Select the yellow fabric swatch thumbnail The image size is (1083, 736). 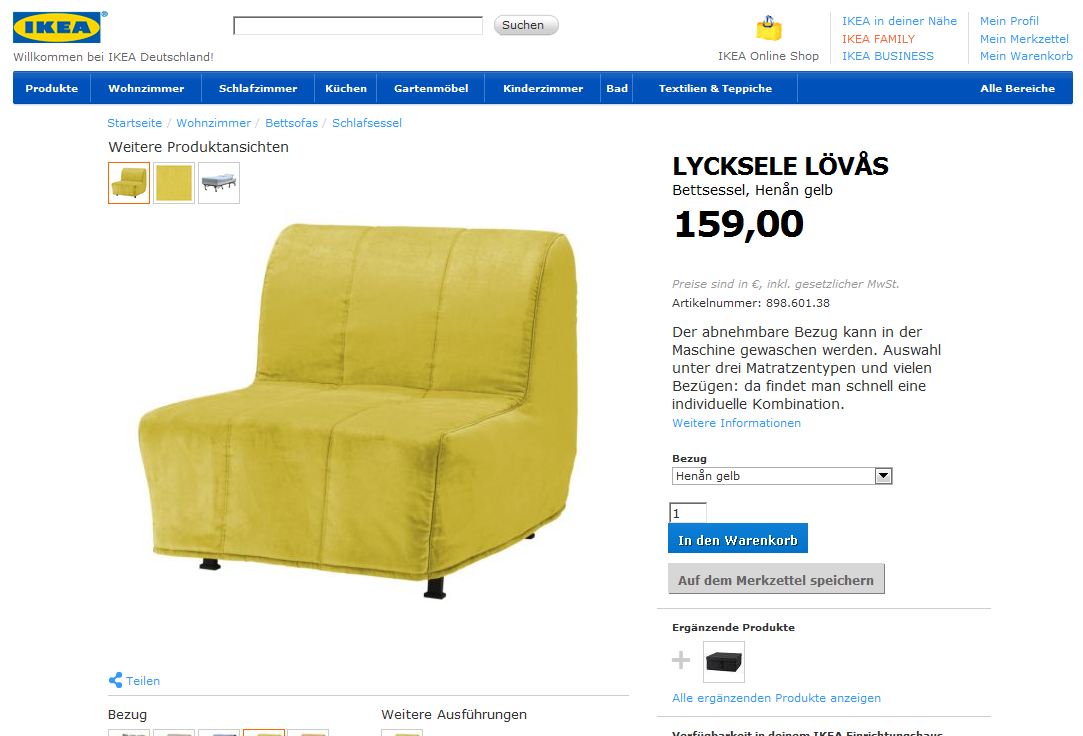(174, 183)
